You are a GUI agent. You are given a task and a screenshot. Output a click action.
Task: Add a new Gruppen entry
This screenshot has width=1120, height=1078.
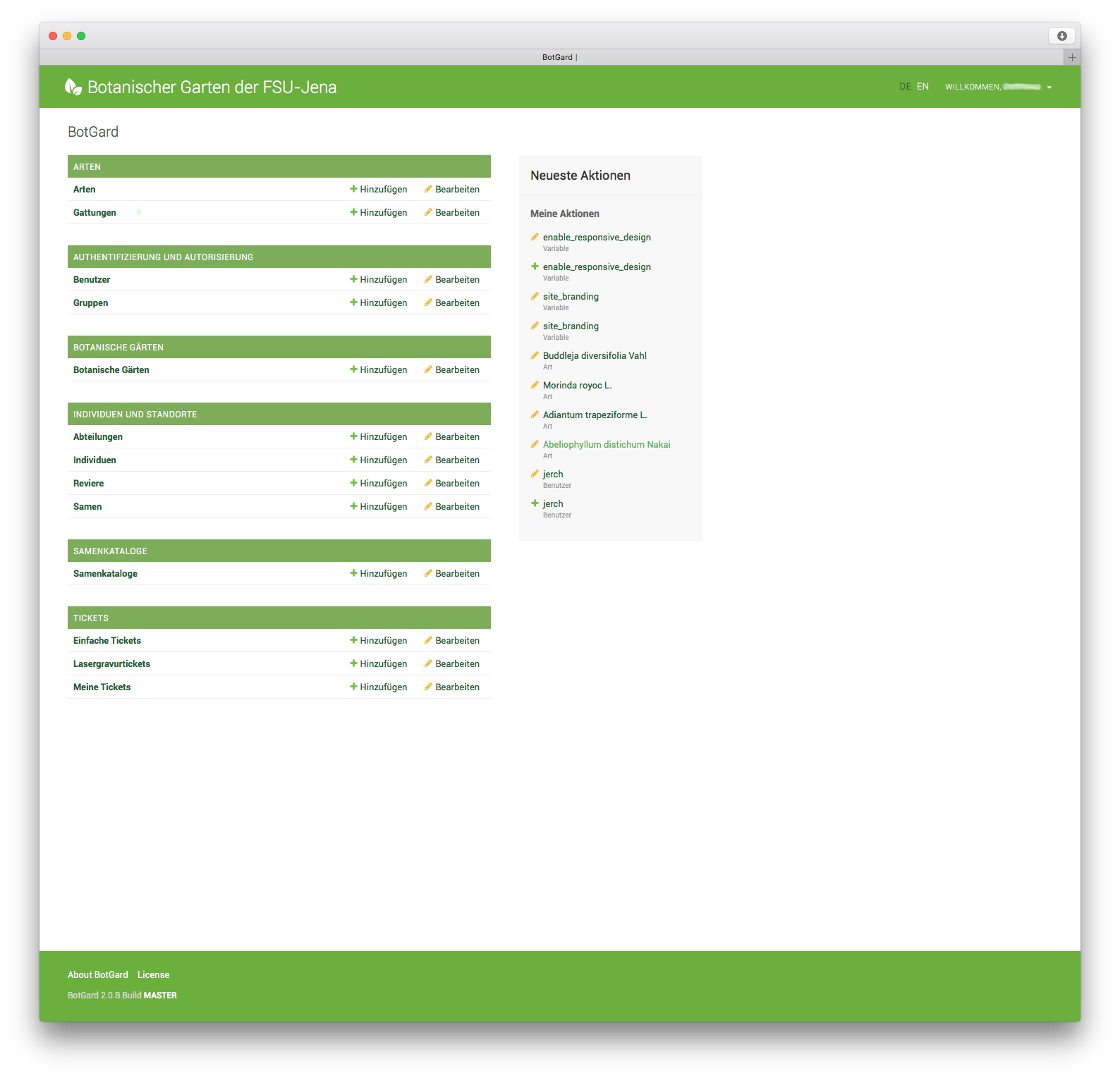click(379, 302)
